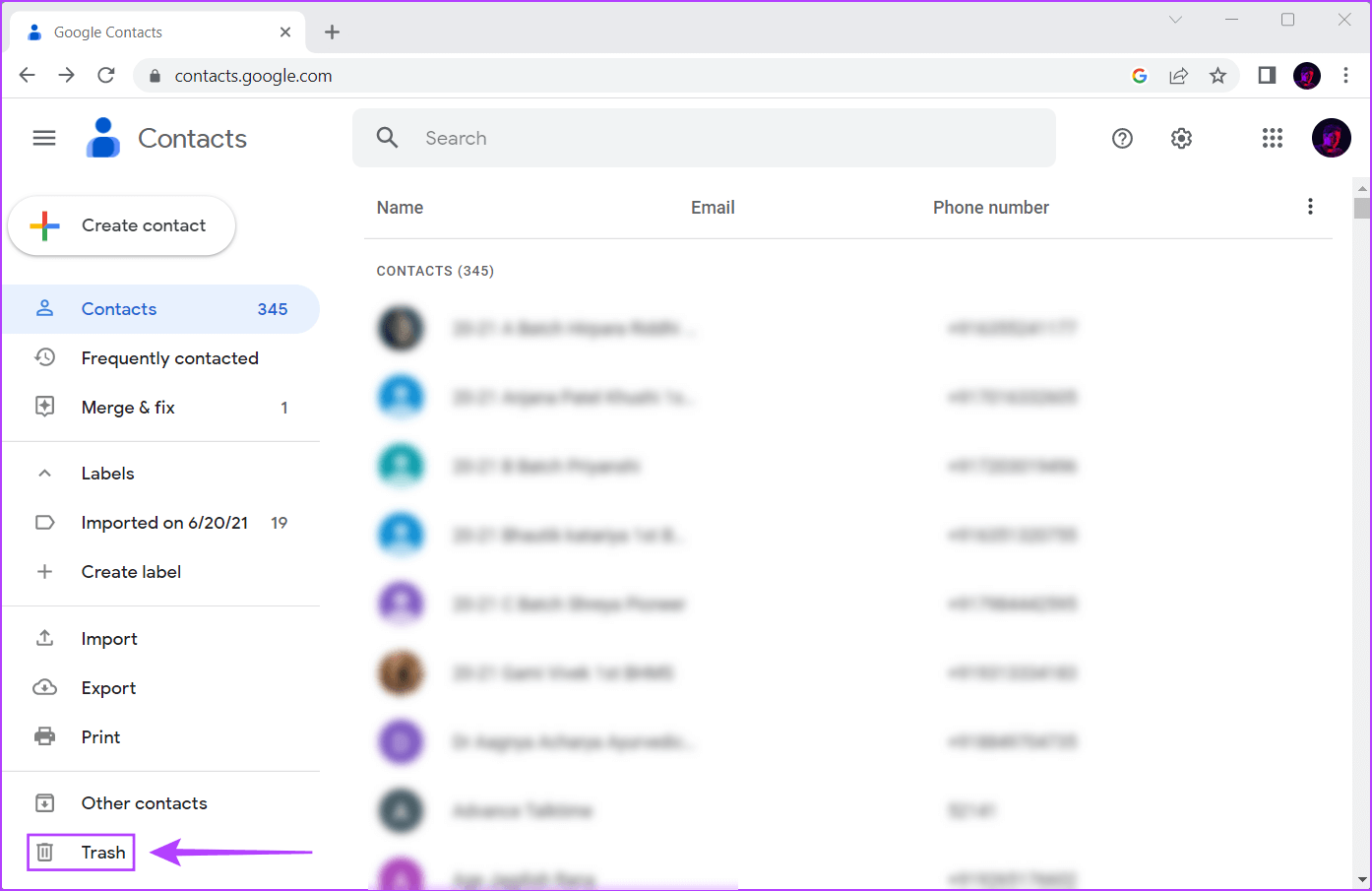Click the plus icon beside Create label
The image size is (1372, 891).
click(44, 572)
